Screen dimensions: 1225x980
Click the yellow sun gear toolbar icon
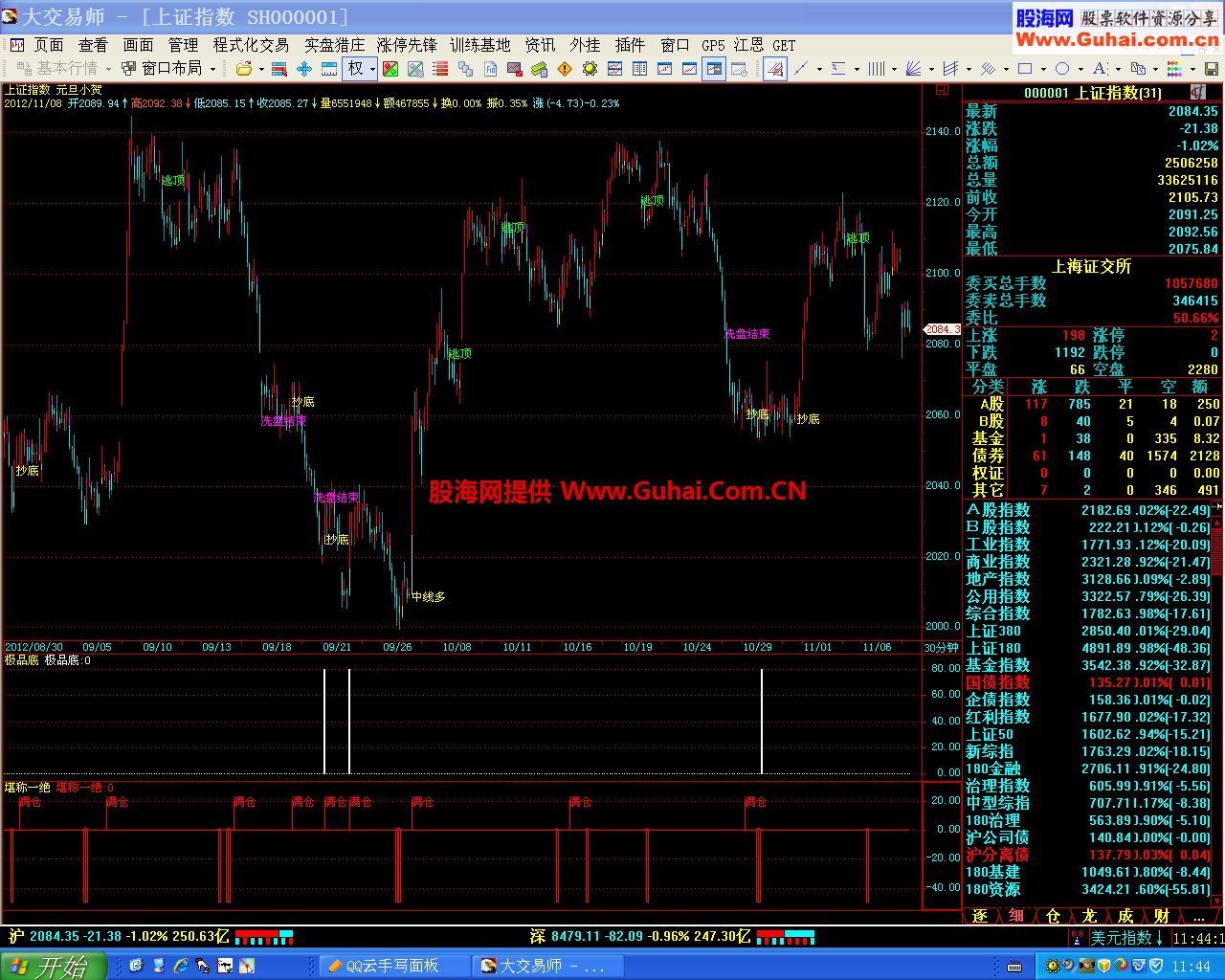coord(590,69)
